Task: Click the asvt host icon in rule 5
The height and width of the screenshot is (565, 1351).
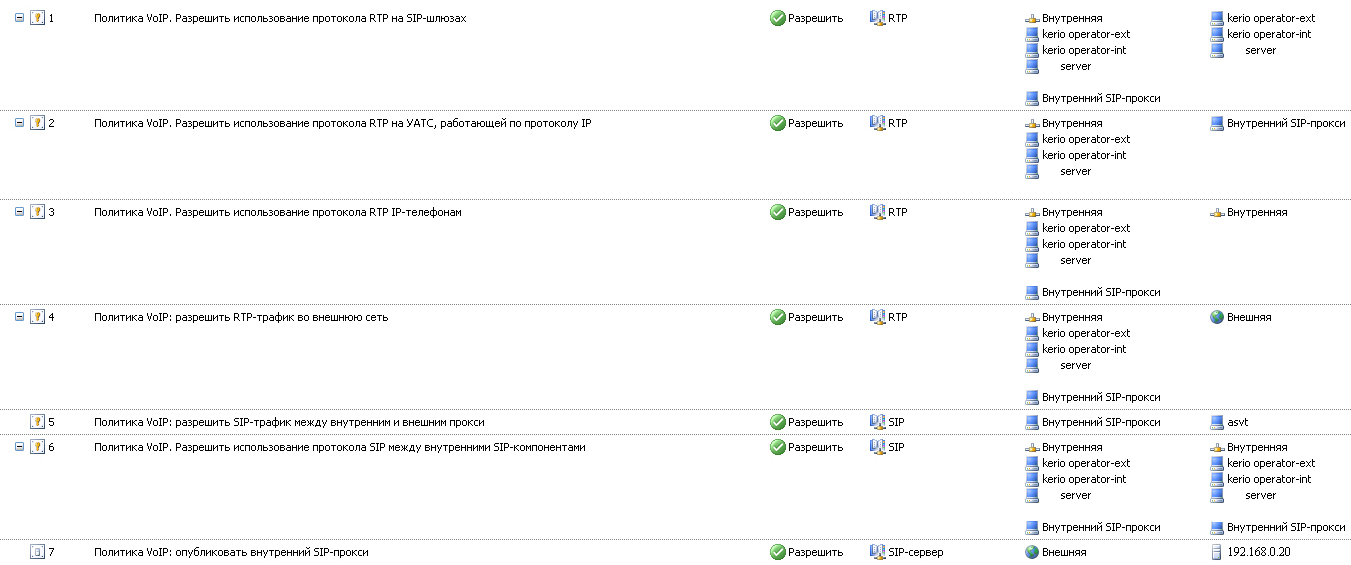Action: click(1217, 422)
